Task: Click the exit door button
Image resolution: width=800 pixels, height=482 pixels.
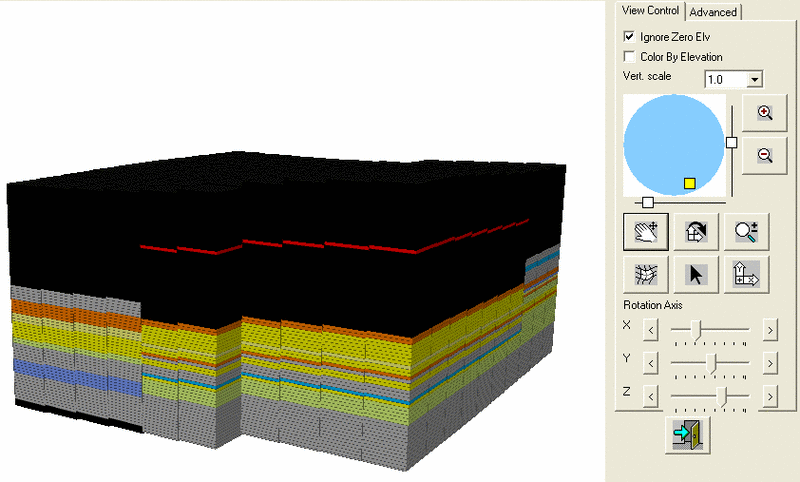Action: (x=688, y=435)
